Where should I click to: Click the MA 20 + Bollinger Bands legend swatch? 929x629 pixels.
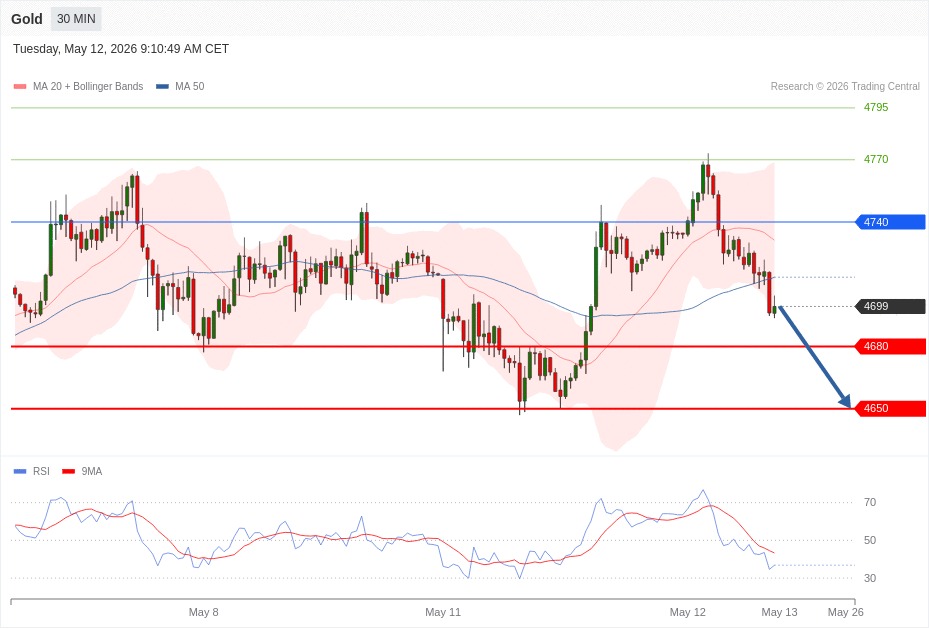(20, 86)
